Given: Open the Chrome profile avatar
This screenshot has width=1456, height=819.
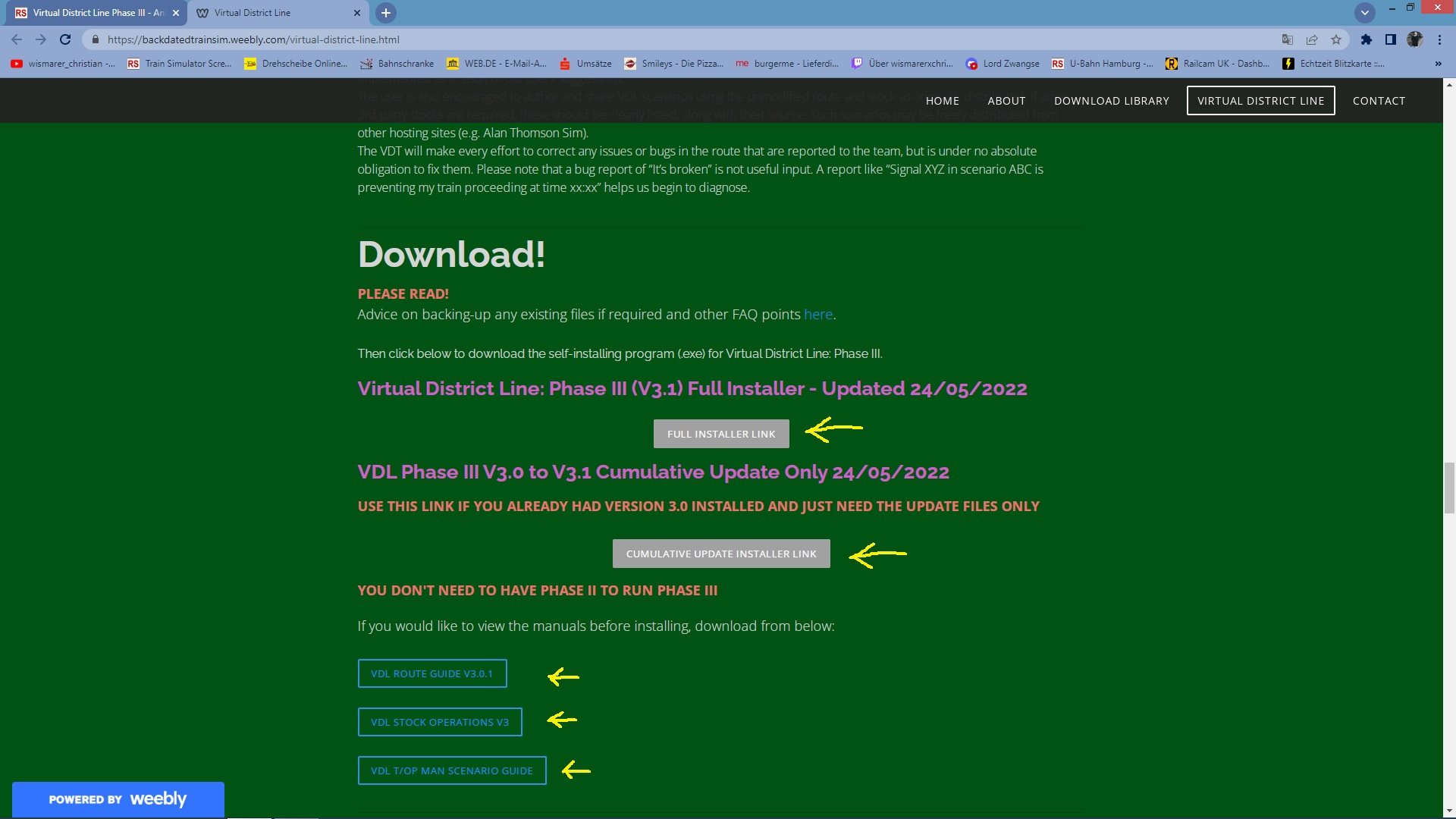Looking at the screenshot, I should pyautogui.click(x=1414, y=39).
